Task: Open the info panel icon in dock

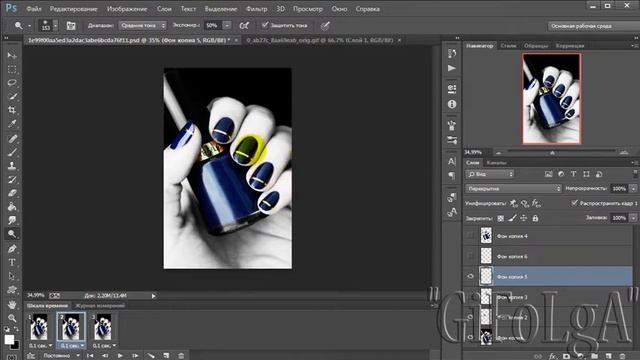Action: [452, 104]
